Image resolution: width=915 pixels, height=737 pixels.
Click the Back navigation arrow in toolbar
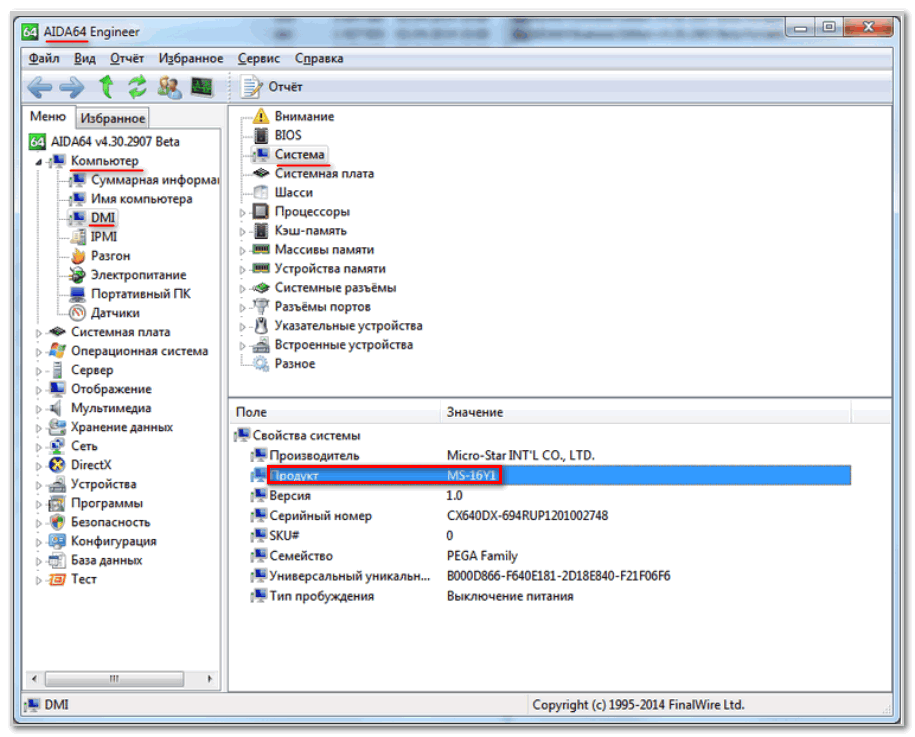coord(39,87)
